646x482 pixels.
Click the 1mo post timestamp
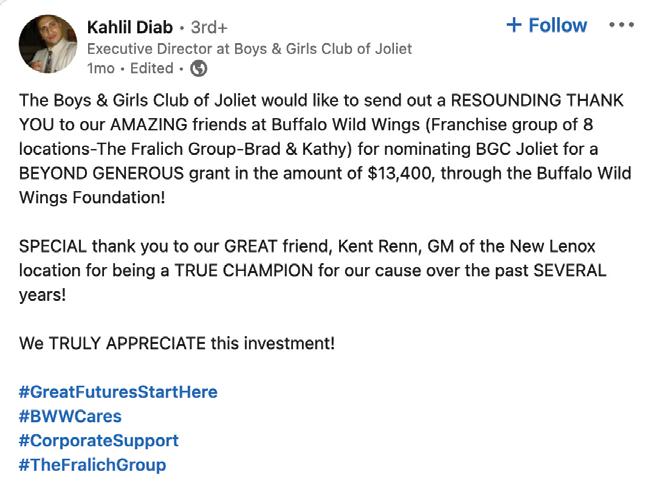(101, 68)
